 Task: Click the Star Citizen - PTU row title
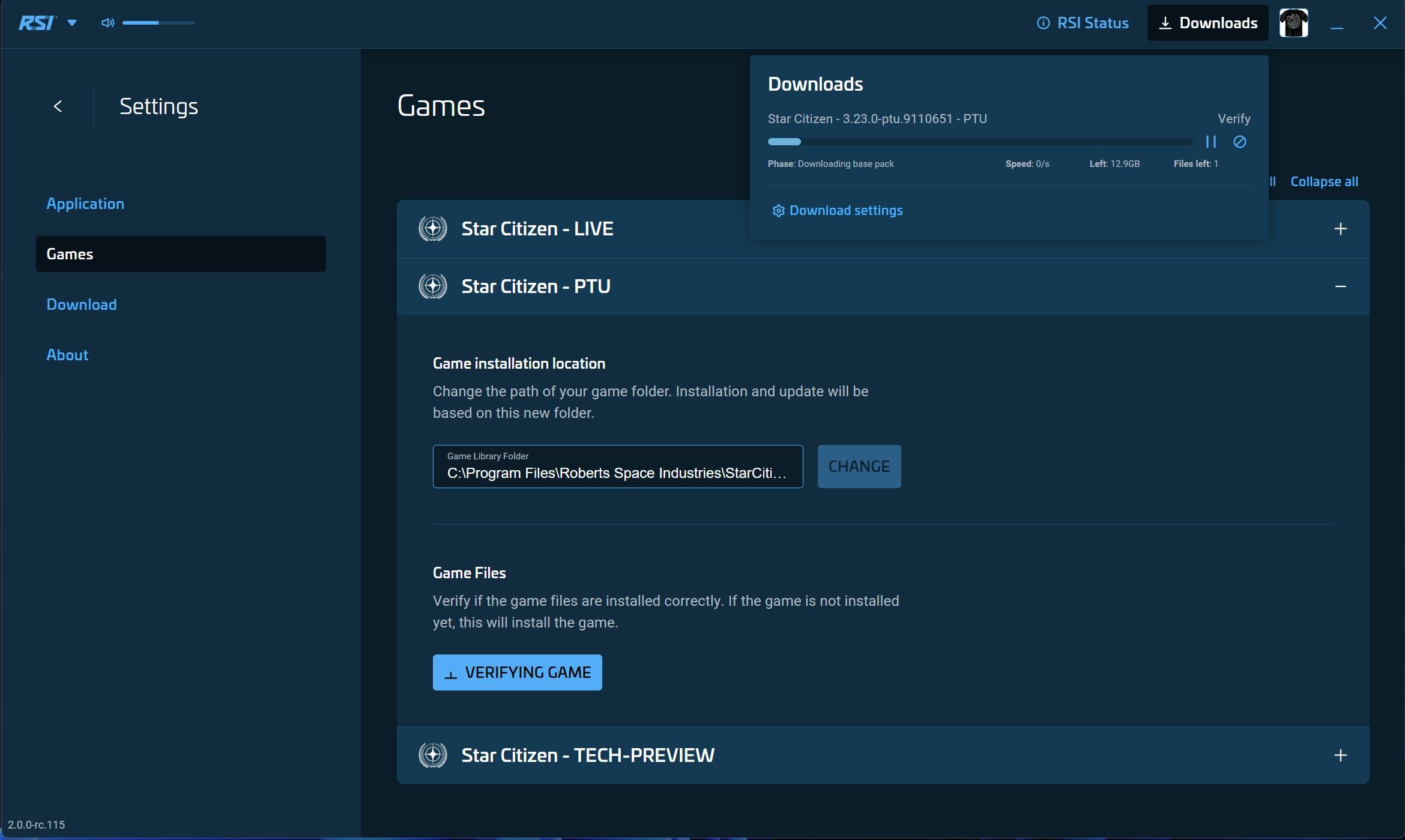(x=536, y=286)
